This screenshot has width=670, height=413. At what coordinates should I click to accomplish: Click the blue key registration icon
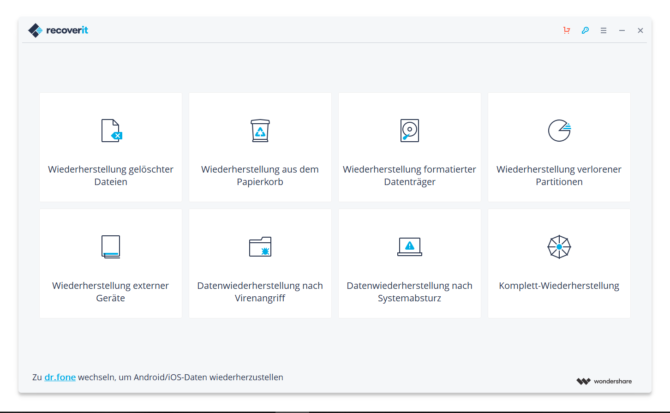585,30
